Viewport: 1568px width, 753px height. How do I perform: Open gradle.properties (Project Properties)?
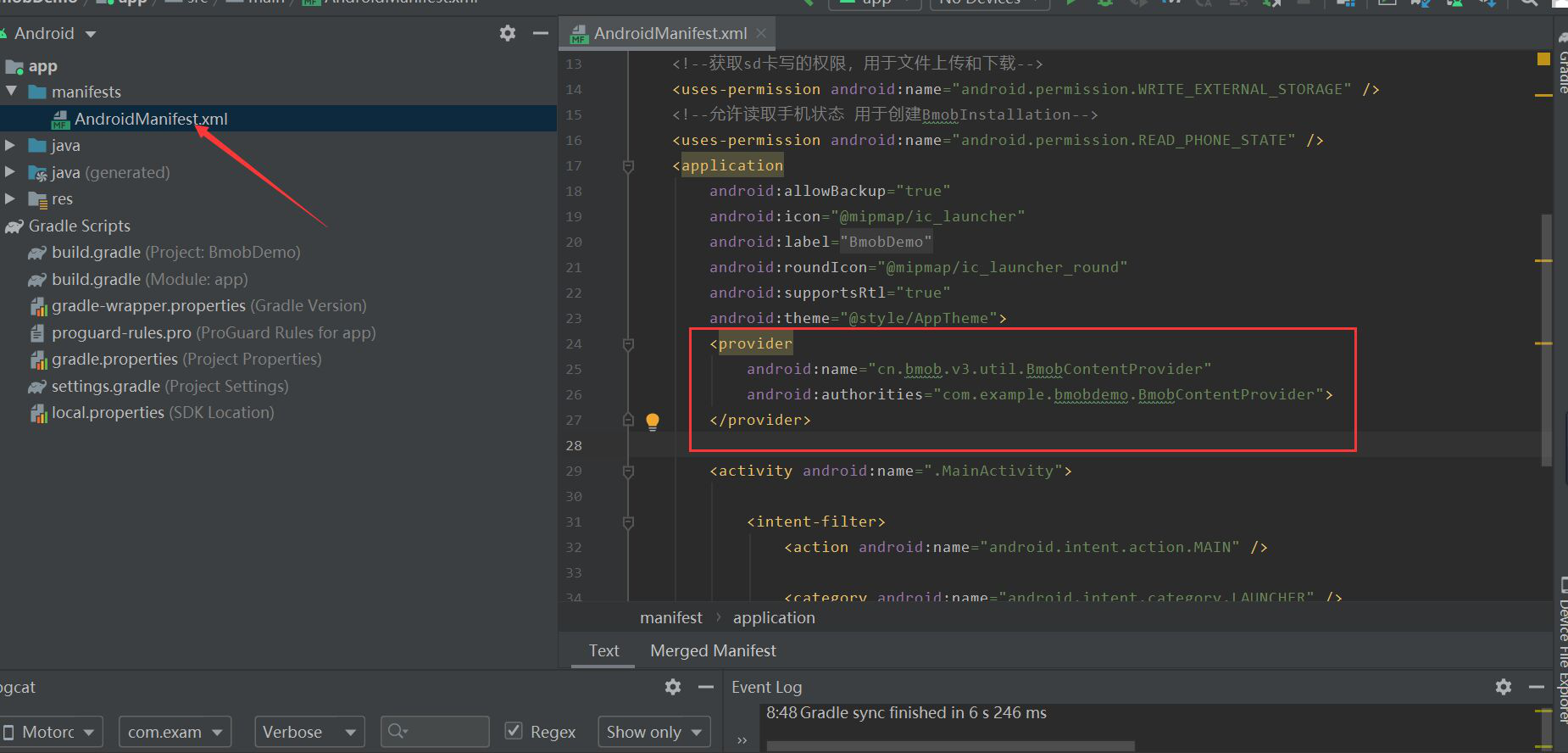pyautogui.click(x=175, y=359)
